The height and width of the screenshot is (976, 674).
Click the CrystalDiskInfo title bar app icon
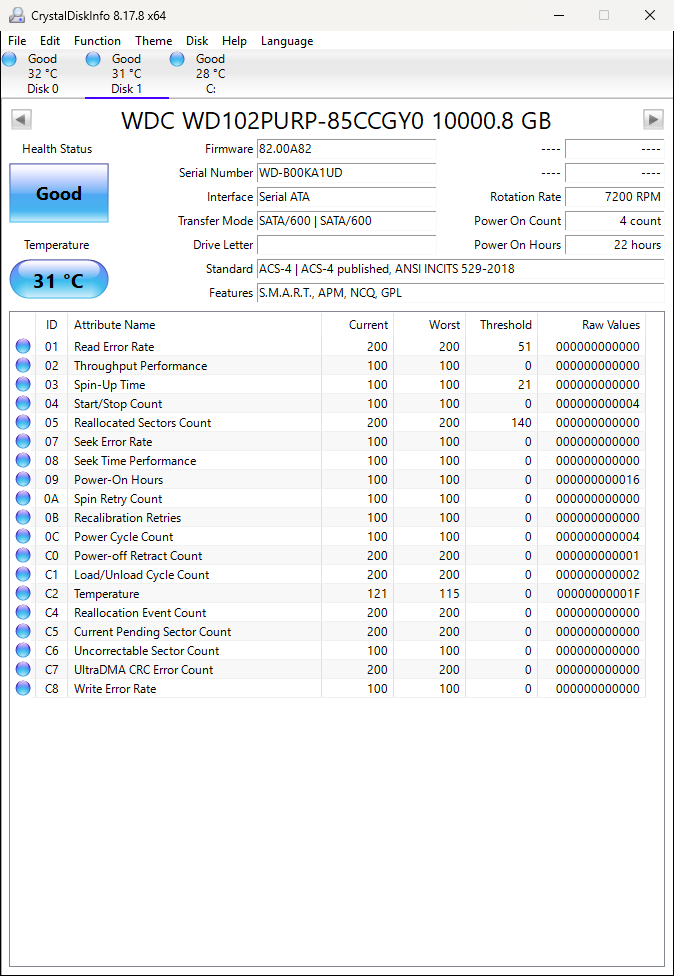point(17,15)
